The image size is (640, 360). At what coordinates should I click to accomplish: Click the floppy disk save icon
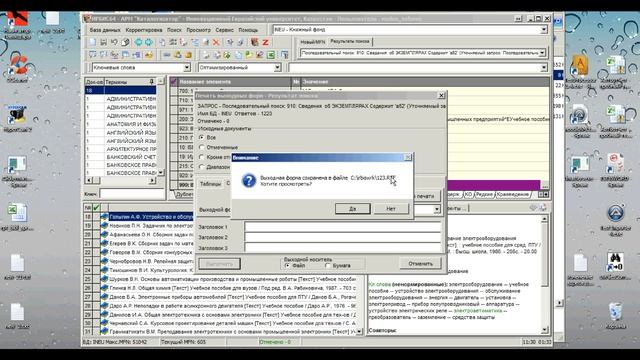pos(103,42)
